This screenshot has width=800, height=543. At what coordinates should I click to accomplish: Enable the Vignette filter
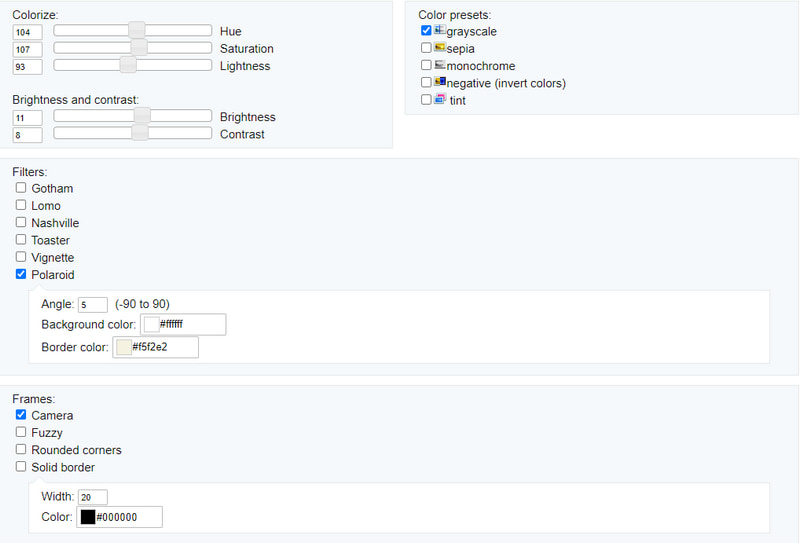(x=21, y=257)
